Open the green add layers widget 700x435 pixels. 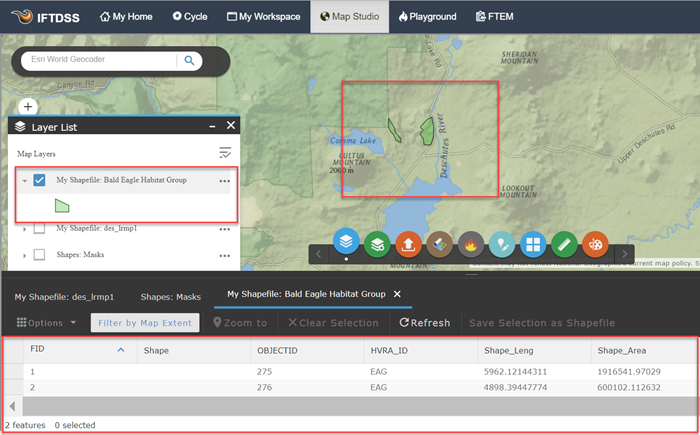pyautogui.click(x=377, y=244)
